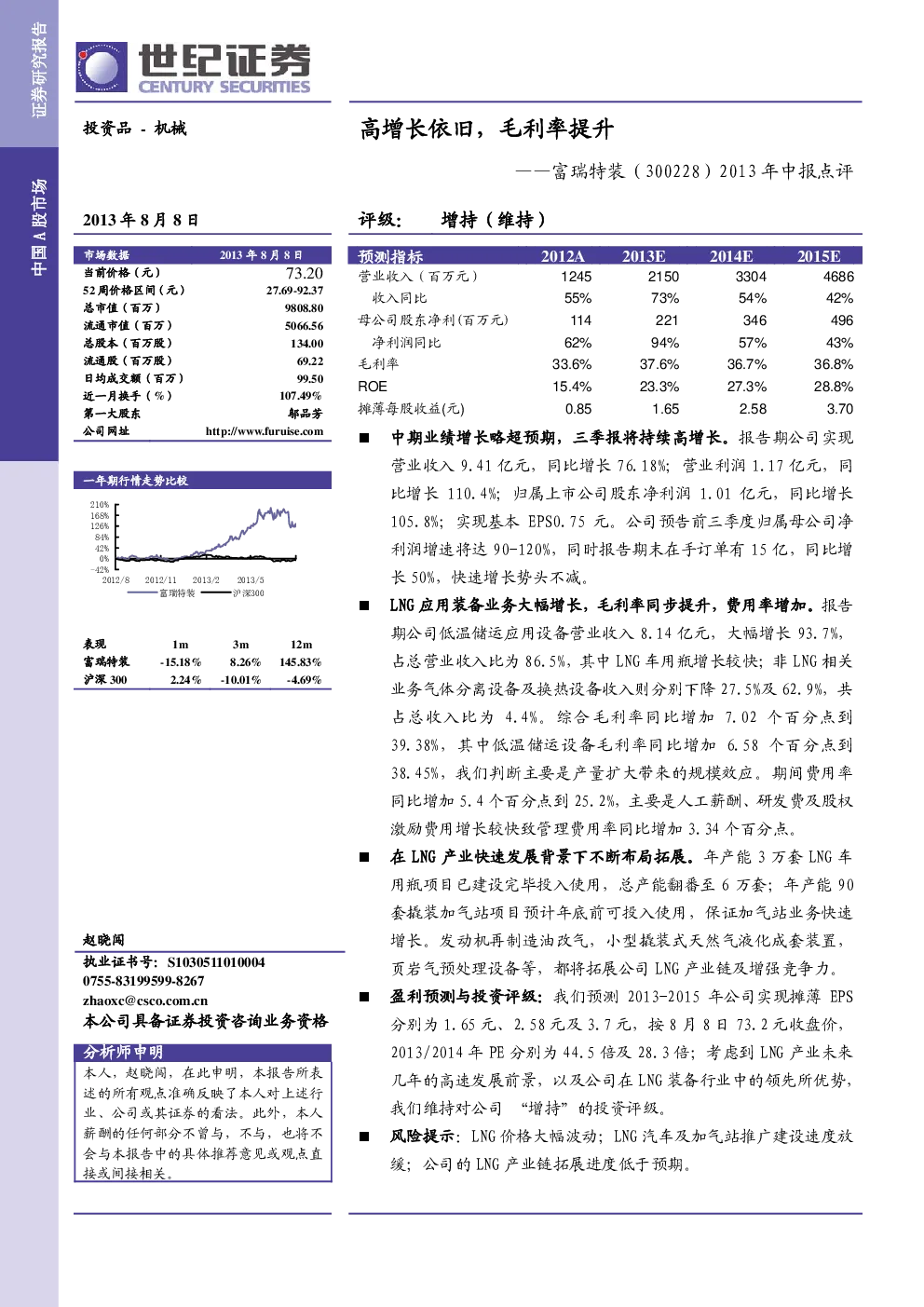Click the 市场数据 table header

pos(106,254)
